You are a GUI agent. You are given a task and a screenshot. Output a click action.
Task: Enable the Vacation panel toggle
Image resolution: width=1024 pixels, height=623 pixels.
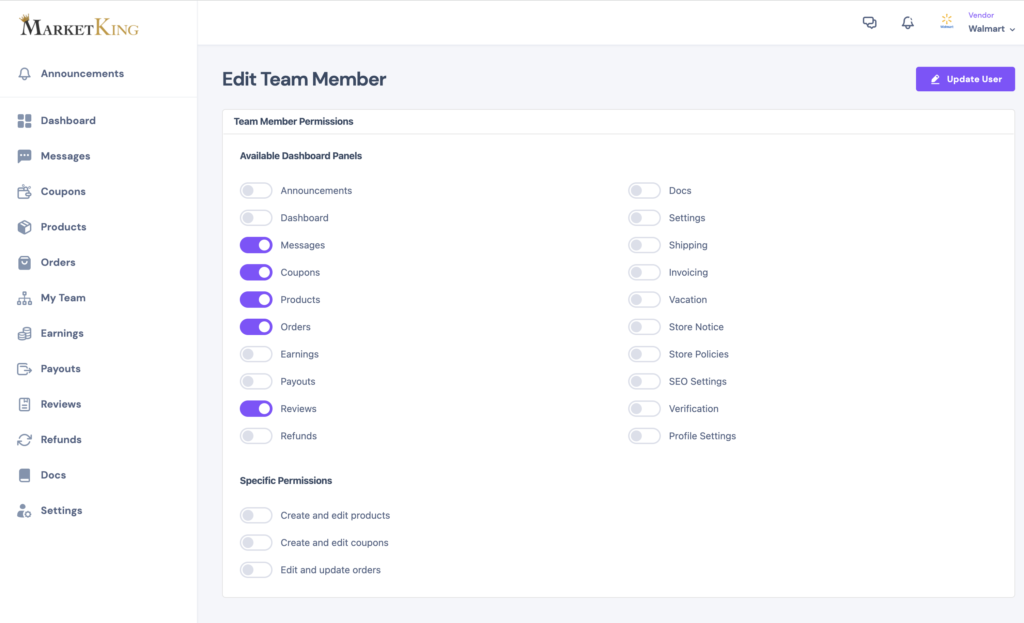[645, 300]
